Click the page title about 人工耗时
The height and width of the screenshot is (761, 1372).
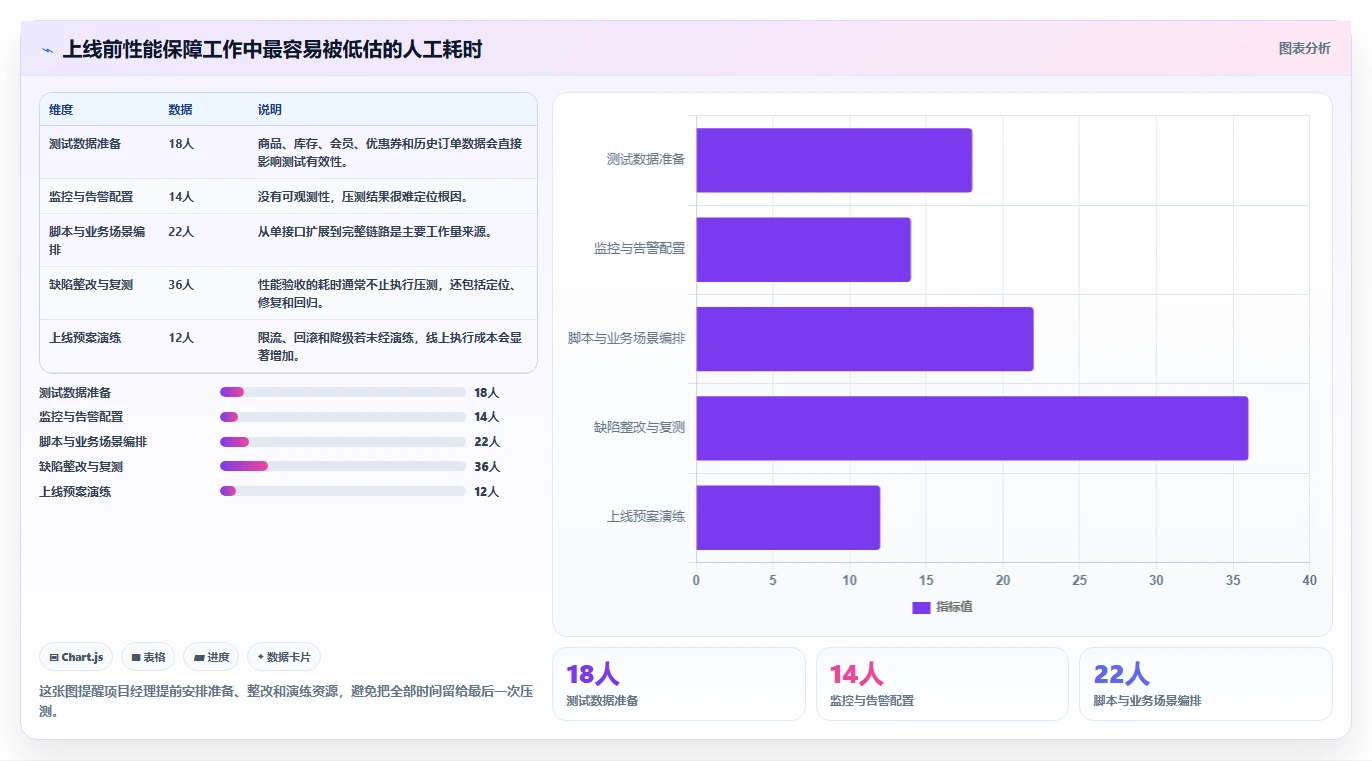pyautogui.click(x=272, y=50)
